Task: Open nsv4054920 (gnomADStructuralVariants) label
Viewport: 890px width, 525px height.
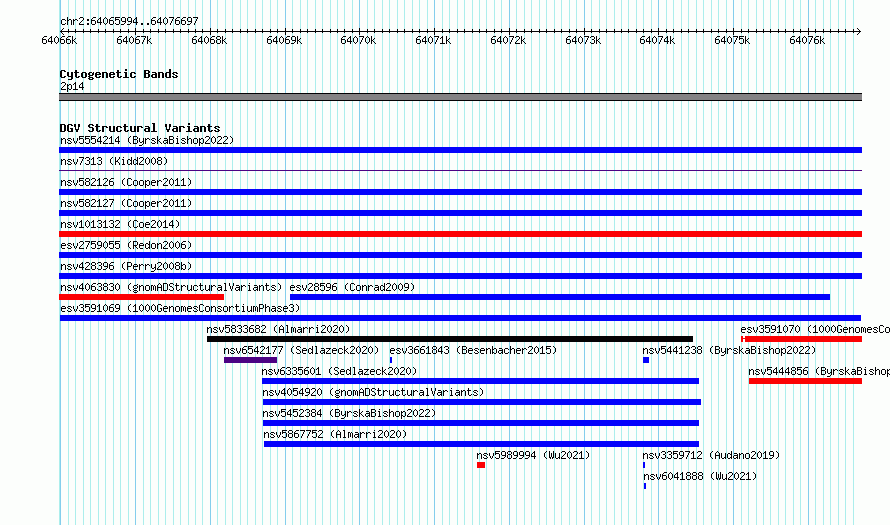Action: point(373,392)
